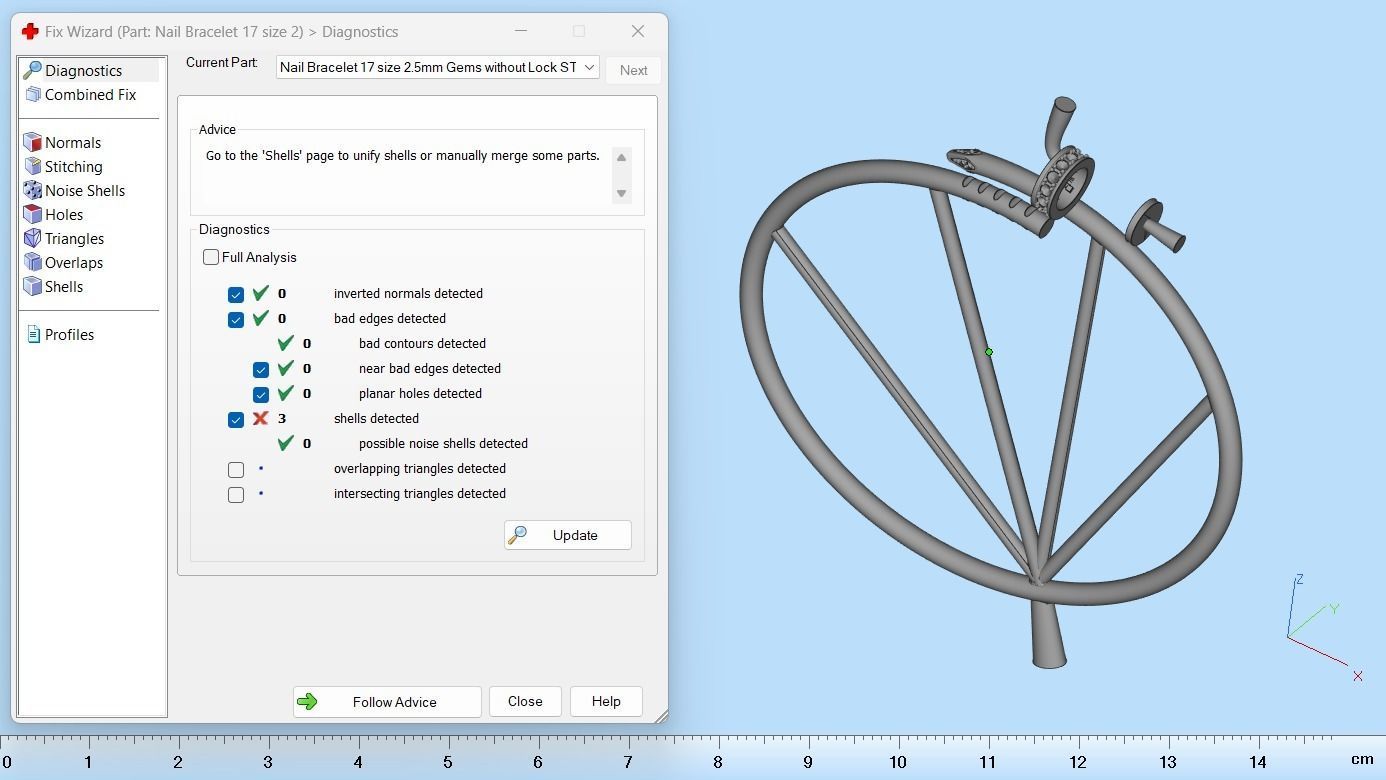Open the Current Part dropdown

point(437,67)
